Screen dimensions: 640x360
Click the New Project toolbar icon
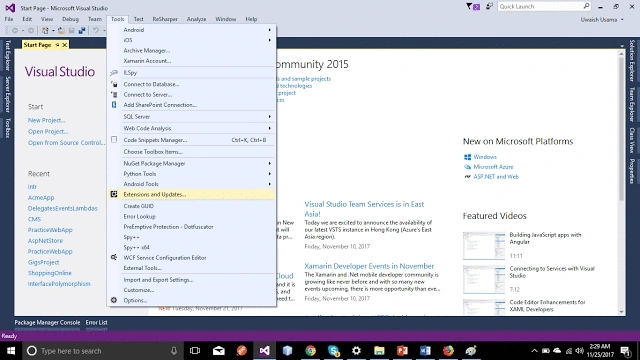45,31
